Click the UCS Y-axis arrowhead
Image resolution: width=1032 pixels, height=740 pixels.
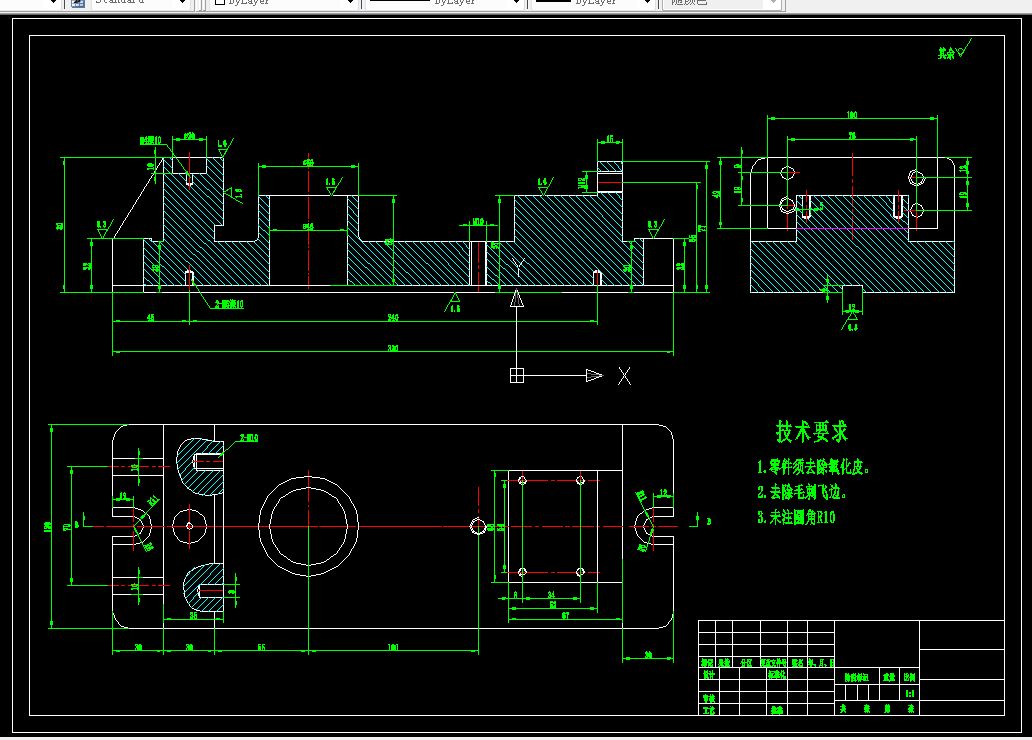517,299
